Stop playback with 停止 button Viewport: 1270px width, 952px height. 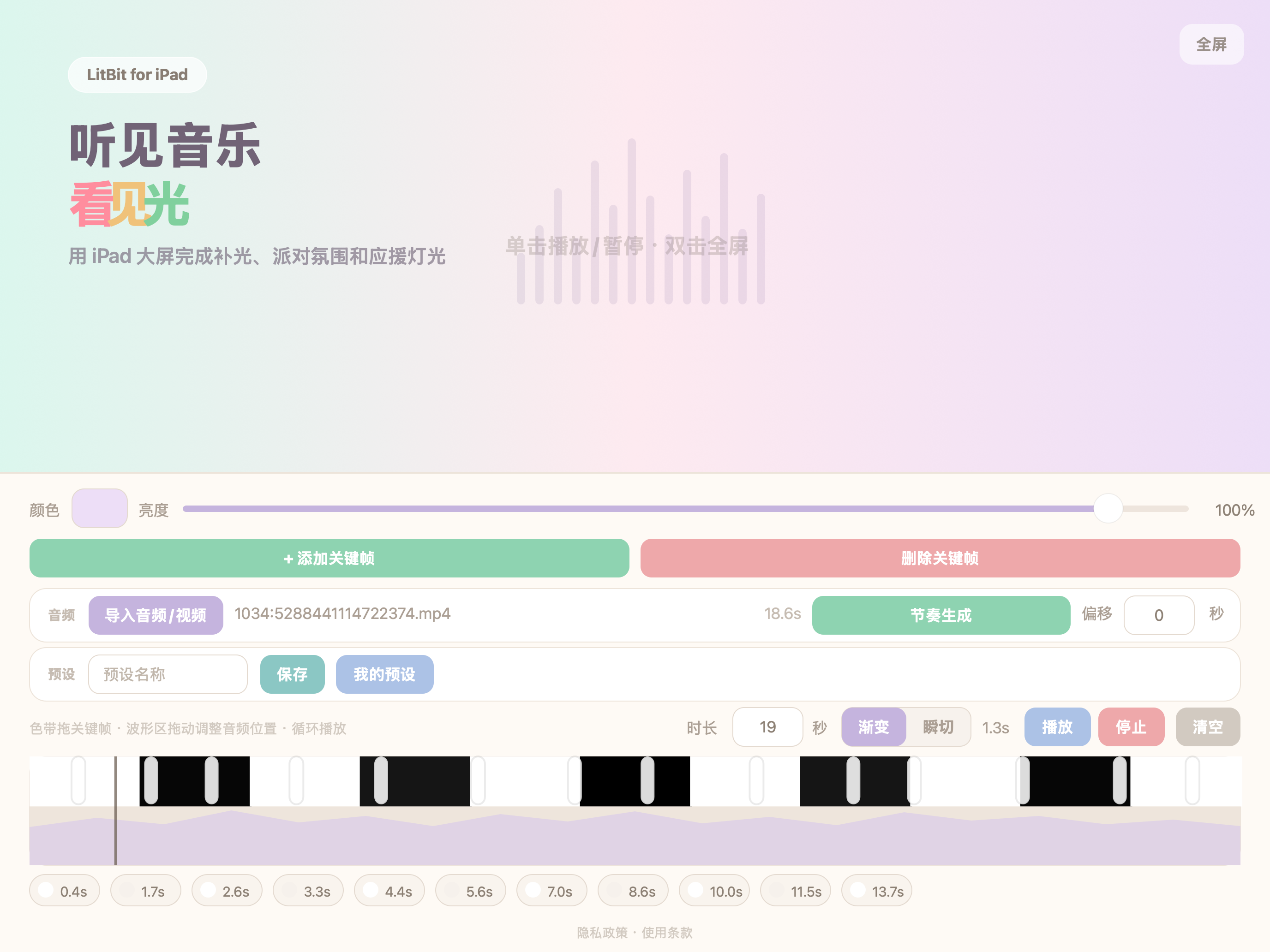[x=1131, y=727]
